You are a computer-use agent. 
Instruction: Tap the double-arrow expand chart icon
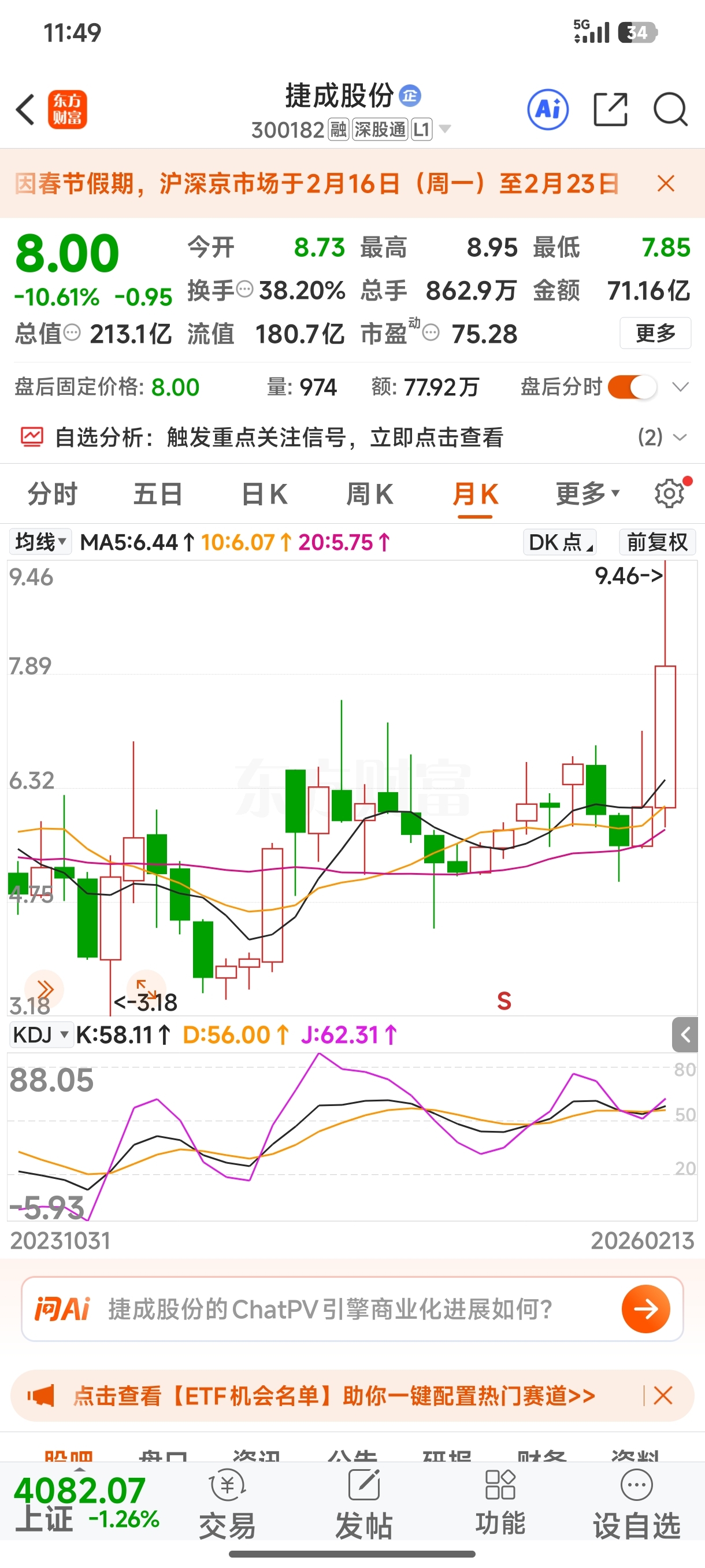44,989
